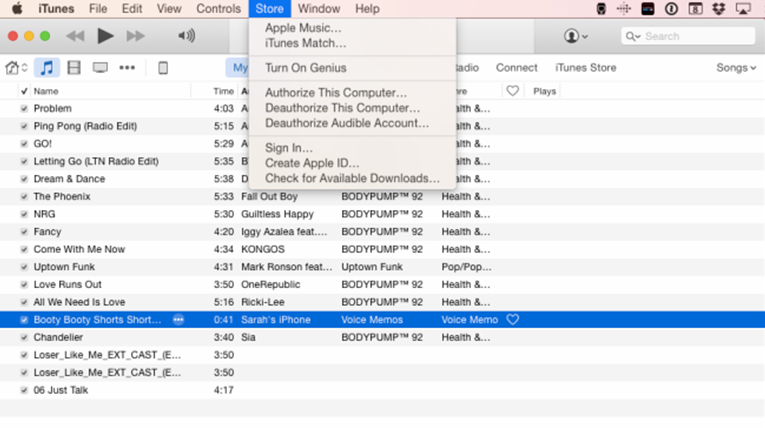The image size is (765, 428).
Task: Select the All We Need Is Love row
Action: pos(382,302)
